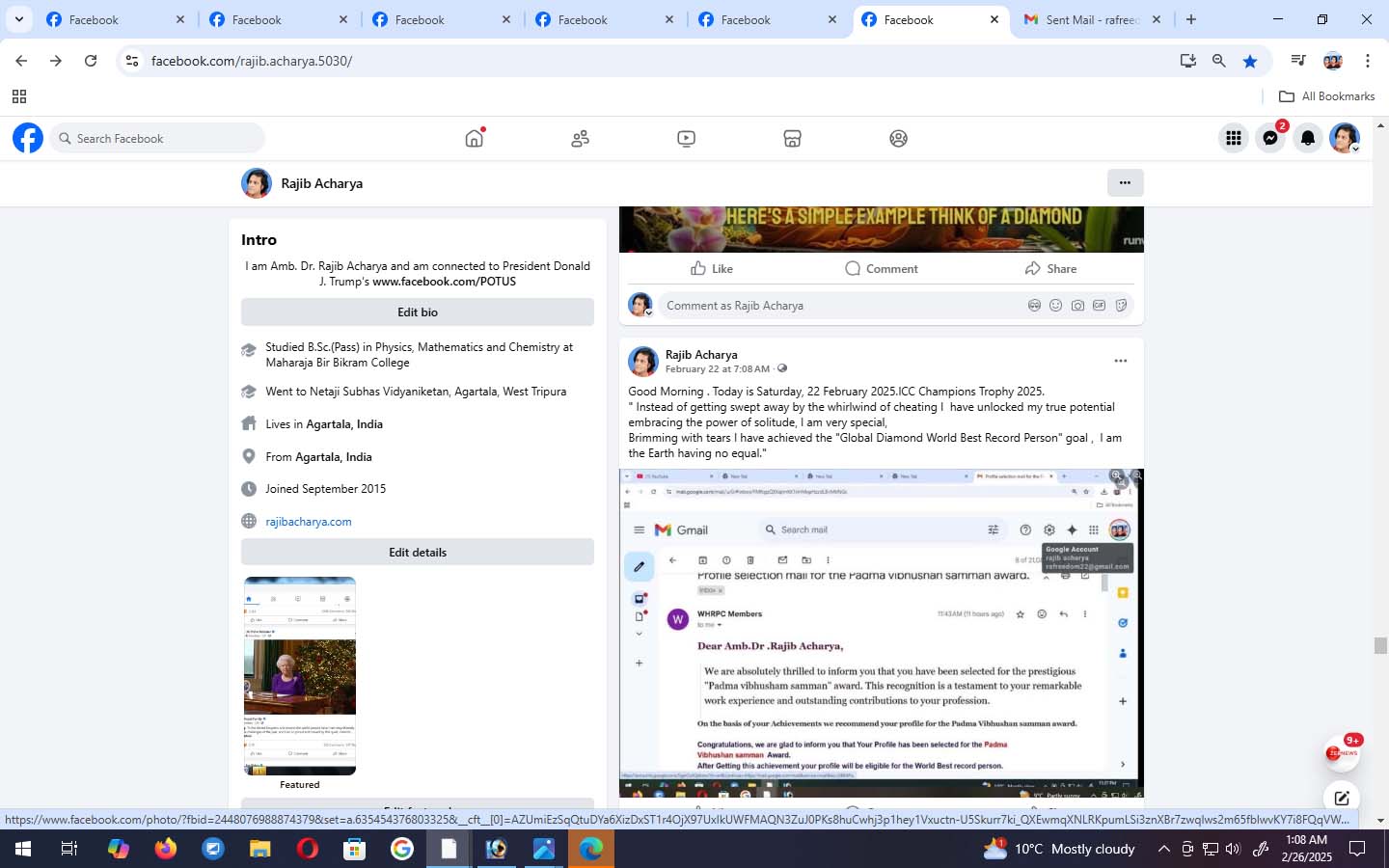Open the new message compose icon

pyautogui.click(x=1342, y=798)
